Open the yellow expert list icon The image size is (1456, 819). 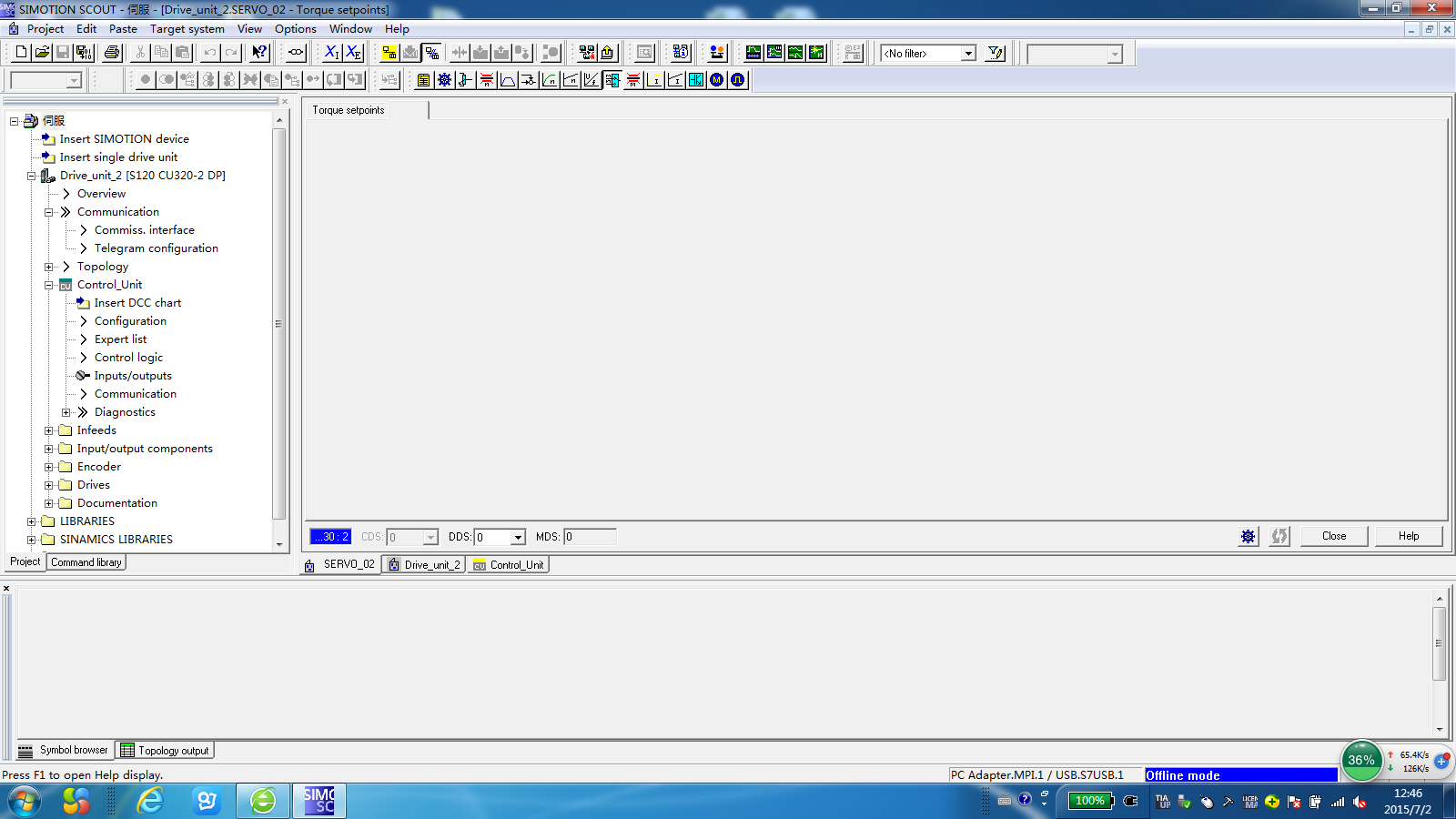(423, 80)
